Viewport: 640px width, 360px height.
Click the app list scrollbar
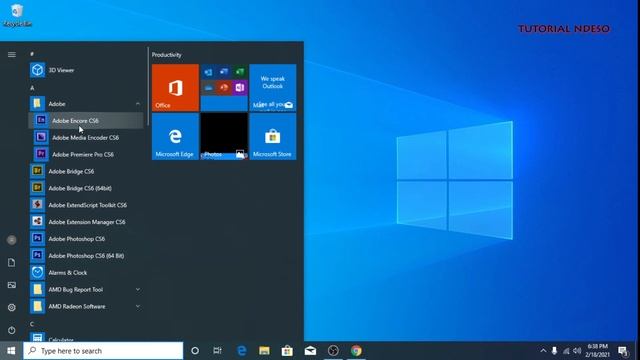point(148,86)
